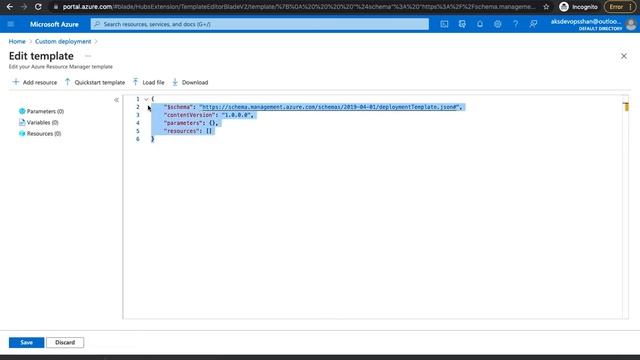
Task: Click the search magnifier icon
Action: (97, 24)
